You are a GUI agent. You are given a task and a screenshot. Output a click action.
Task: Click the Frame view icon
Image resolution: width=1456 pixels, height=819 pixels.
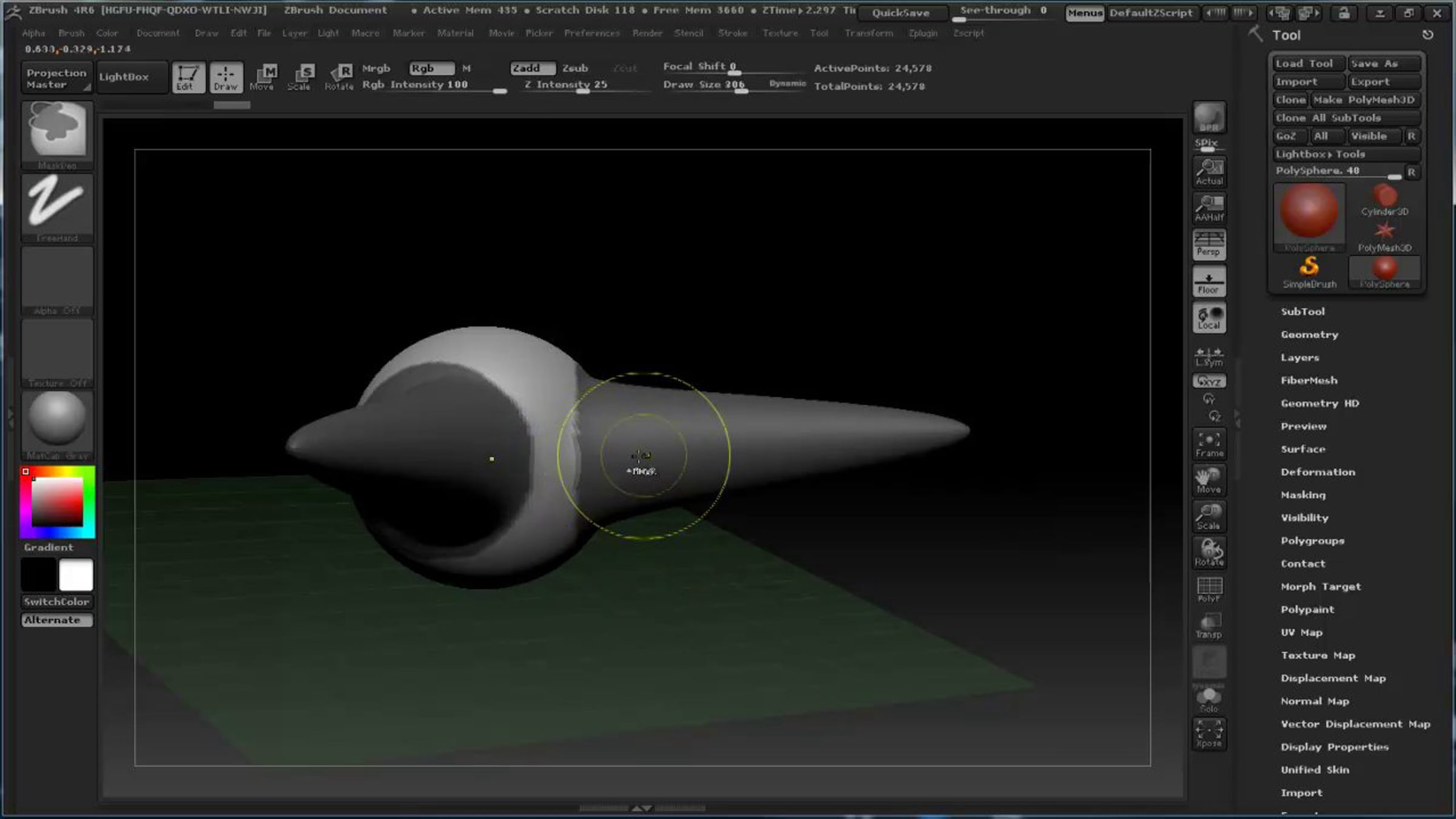(x=1208, y=443)
